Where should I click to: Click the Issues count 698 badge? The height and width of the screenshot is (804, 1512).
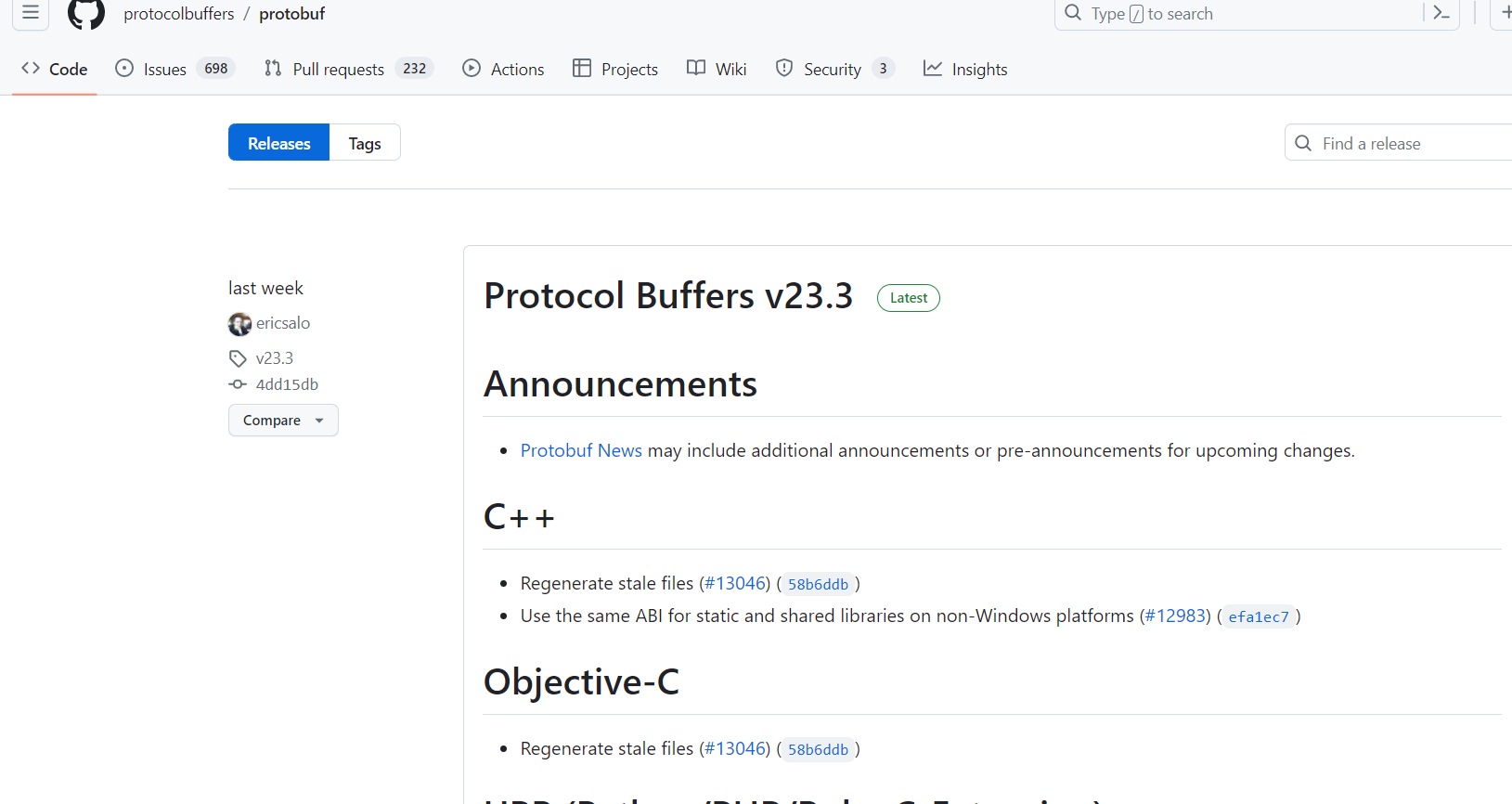[216, 69]
